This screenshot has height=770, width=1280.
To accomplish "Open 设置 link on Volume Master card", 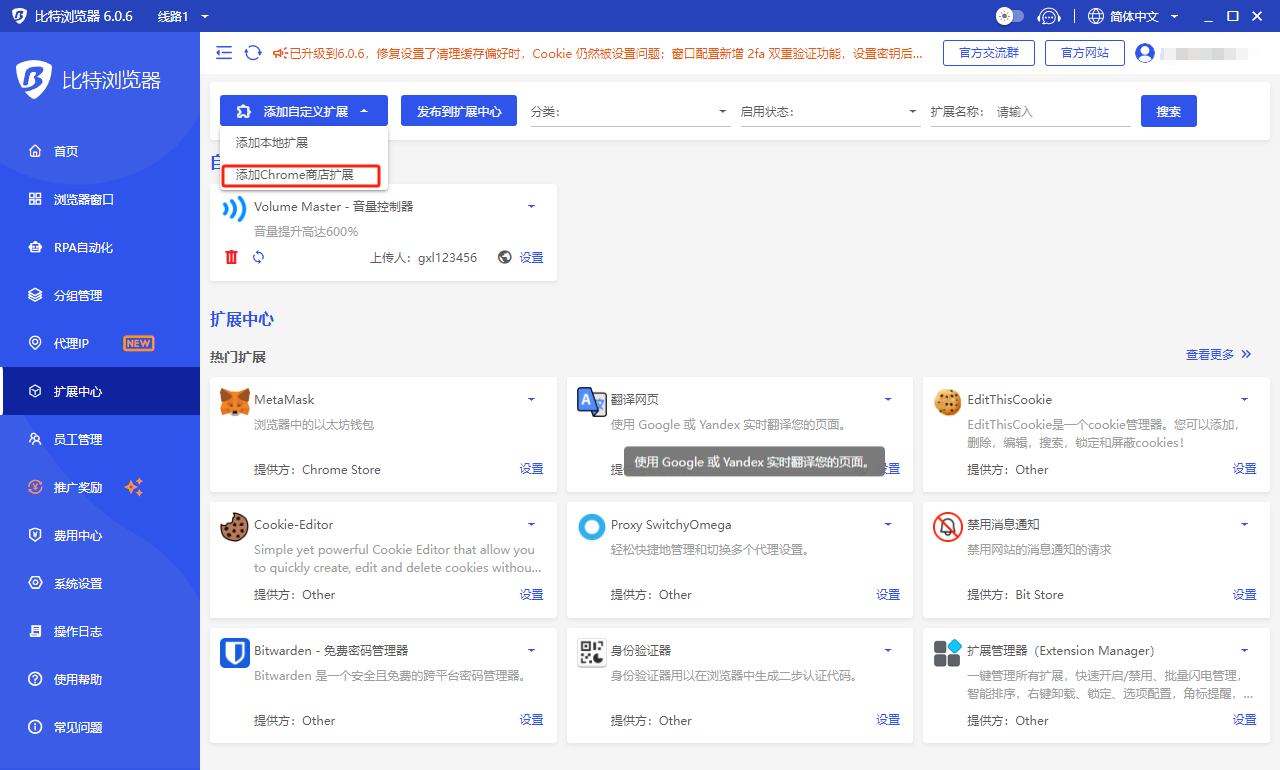I will pos(532,257).
